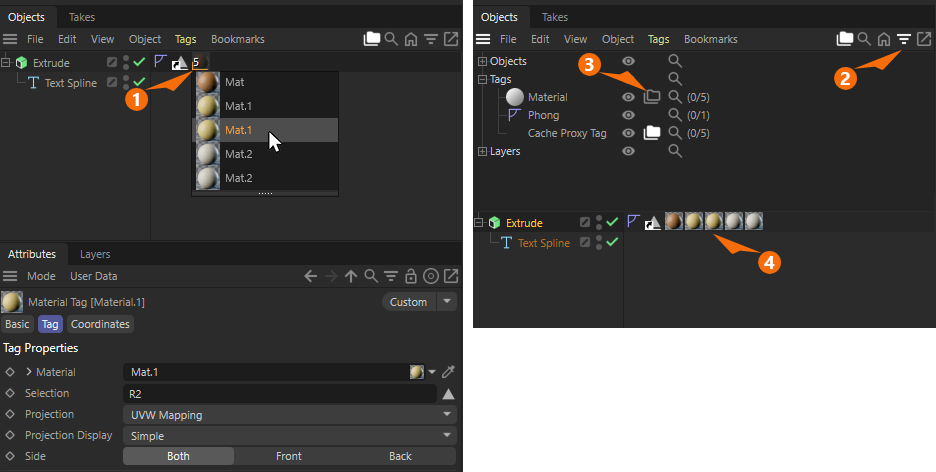
Task: Click the search icon in Tags filter row
Action: [675, 79]
